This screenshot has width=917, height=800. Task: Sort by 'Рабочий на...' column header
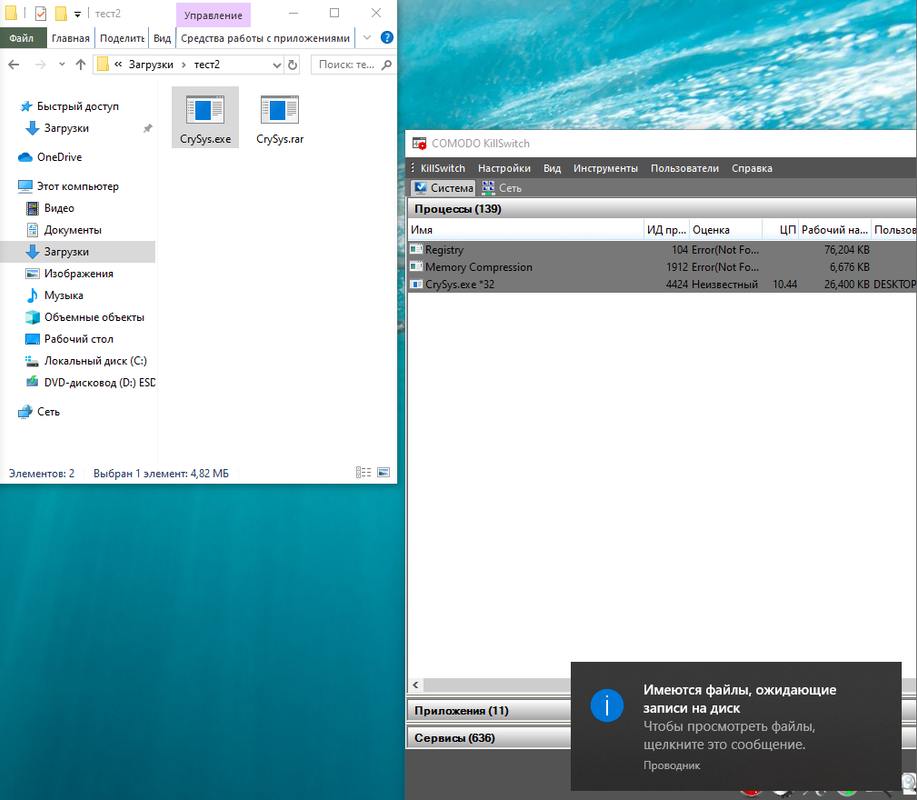point(835,230)
